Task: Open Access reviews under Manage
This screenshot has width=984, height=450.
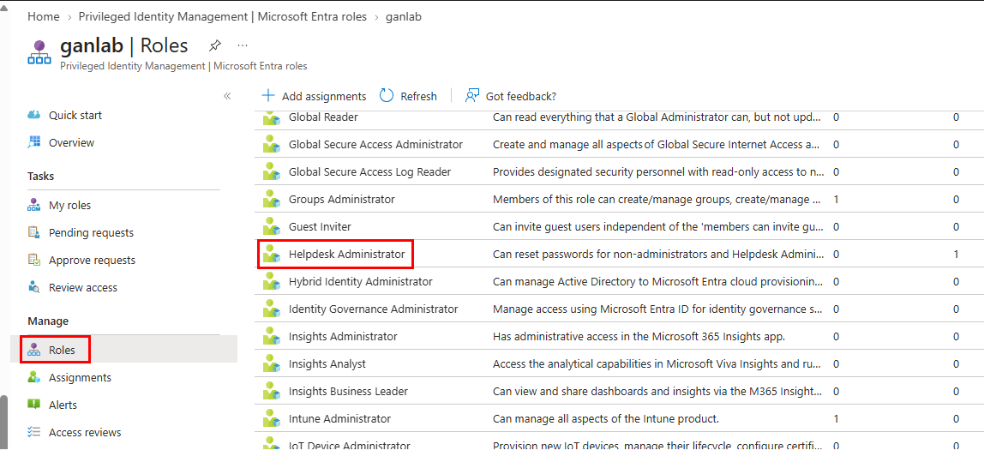Action: coord(85,432)
